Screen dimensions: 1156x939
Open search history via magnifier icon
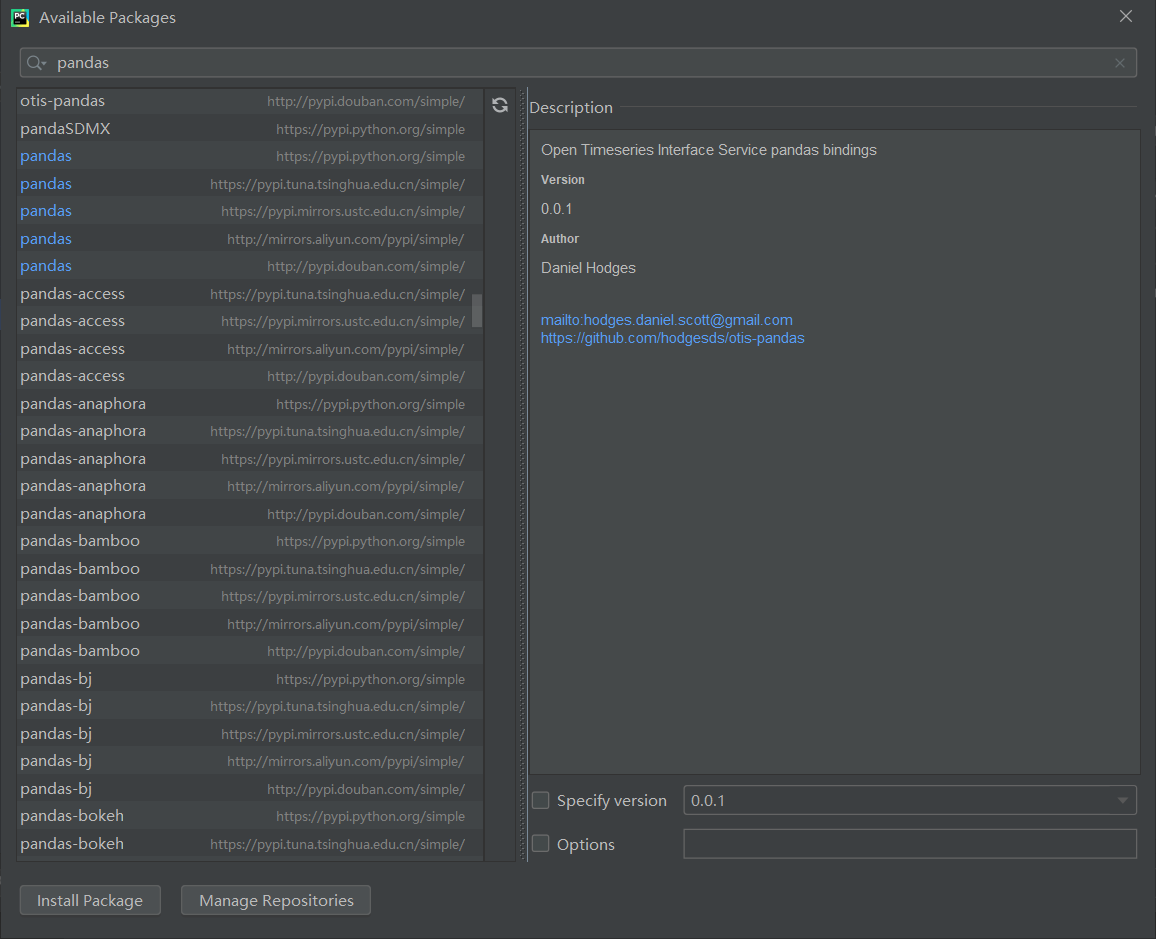tap(36, 63)
